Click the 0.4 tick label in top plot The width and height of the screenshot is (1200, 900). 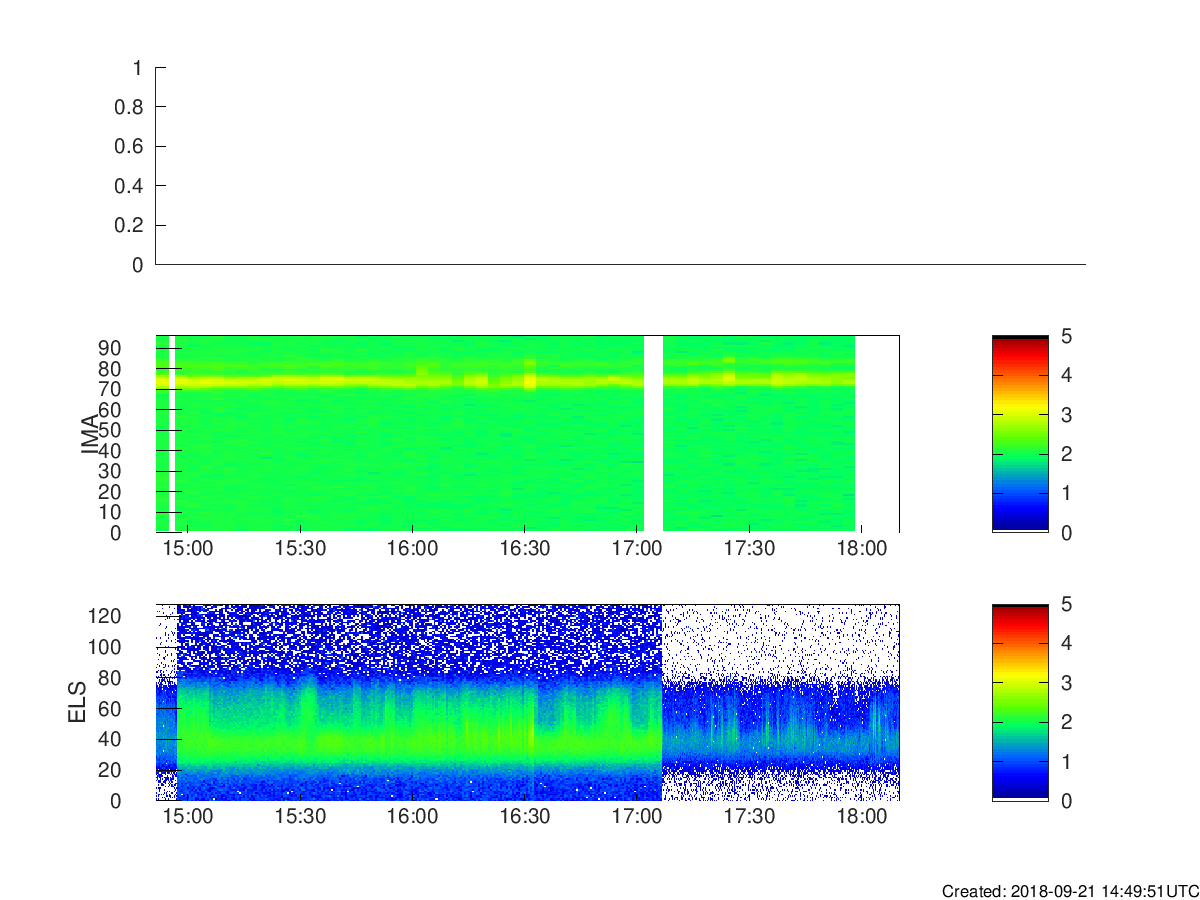click(131, 186)
